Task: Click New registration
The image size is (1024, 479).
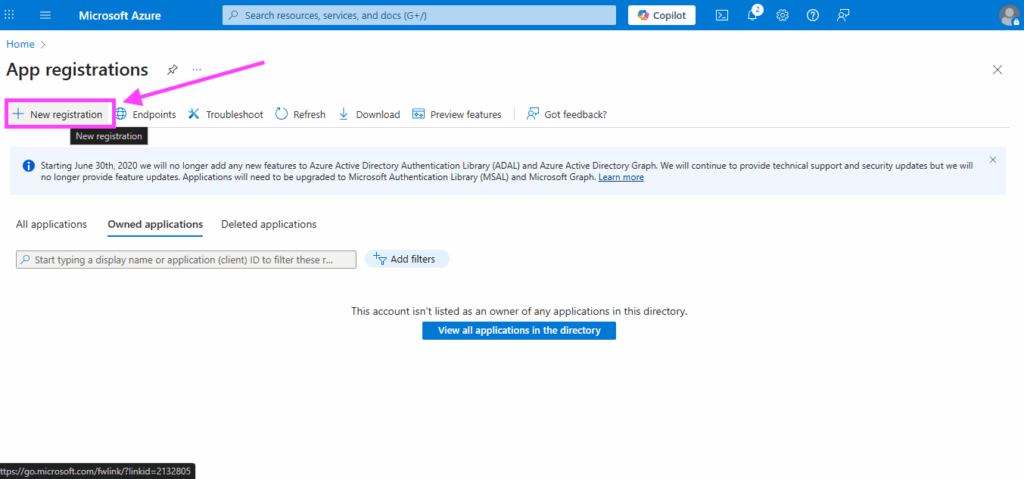Action: (x=58, y=114)
